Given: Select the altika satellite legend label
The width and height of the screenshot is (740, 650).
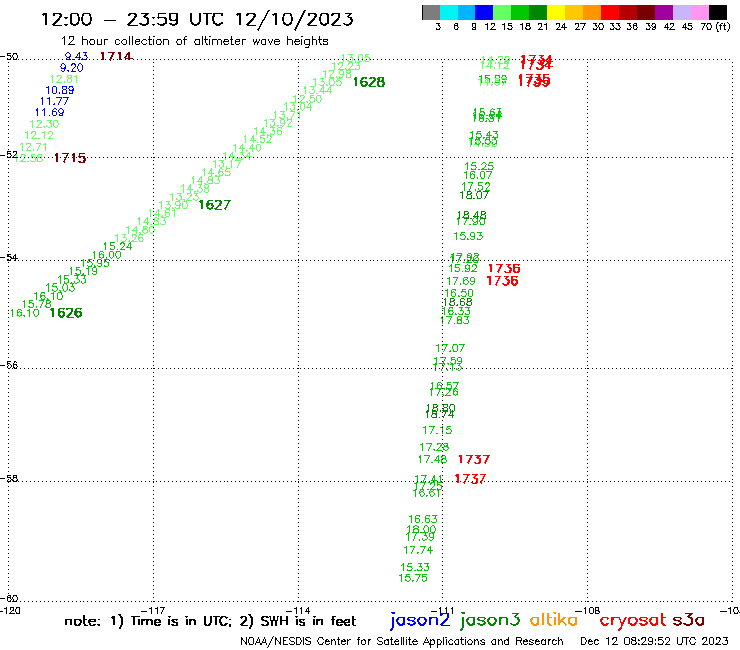Looking at the screenshot, I should (553, 619).
